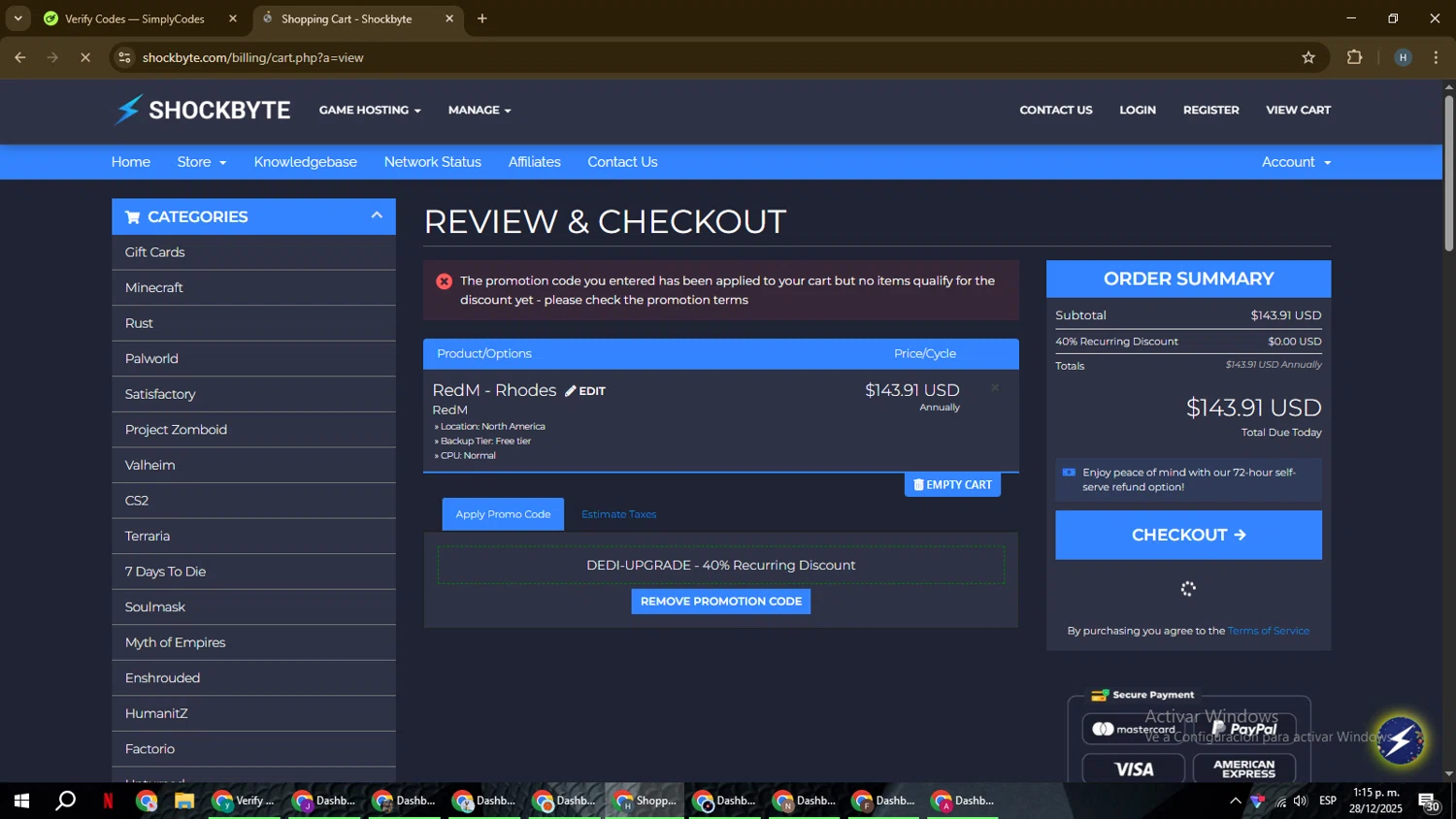Viewport: 1456px width, 819px height.
Task: Collapse the Categories panel chevron
Action: 377,215
